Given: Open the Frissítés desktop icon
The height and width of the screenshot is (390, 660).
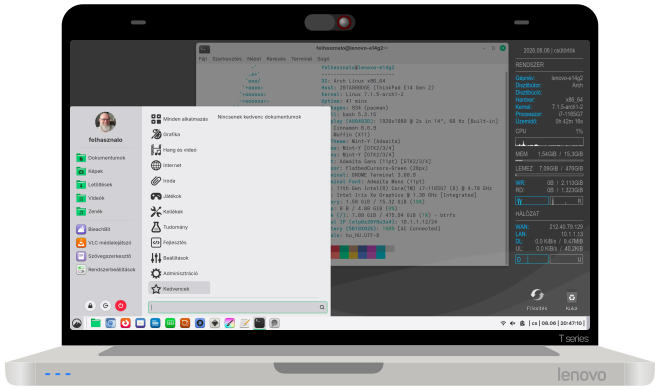Looking at the screenshot, I should tap(537, 299).
